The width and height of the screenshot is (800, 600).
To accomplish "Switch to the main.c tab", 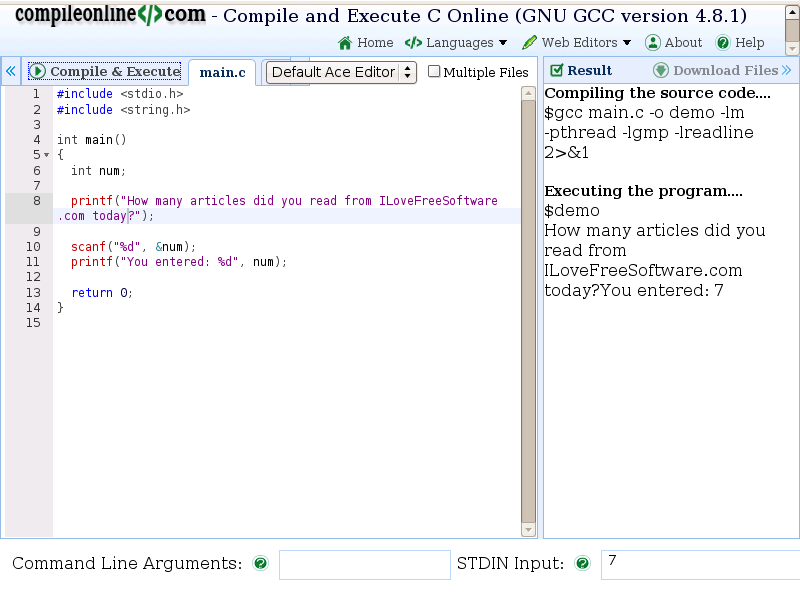I will tap(222, 72).
